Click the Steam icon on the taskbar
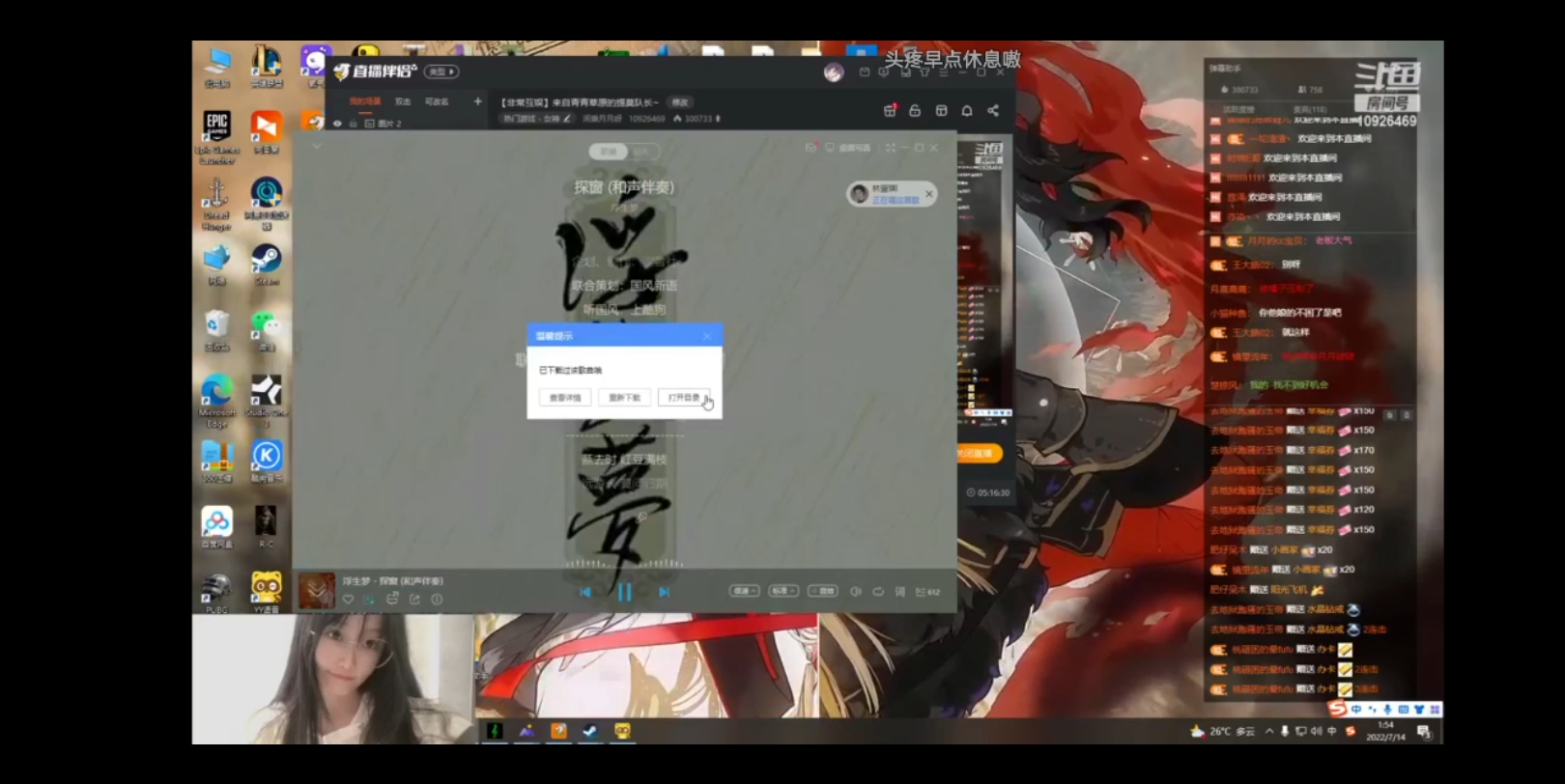 [590, 731]
